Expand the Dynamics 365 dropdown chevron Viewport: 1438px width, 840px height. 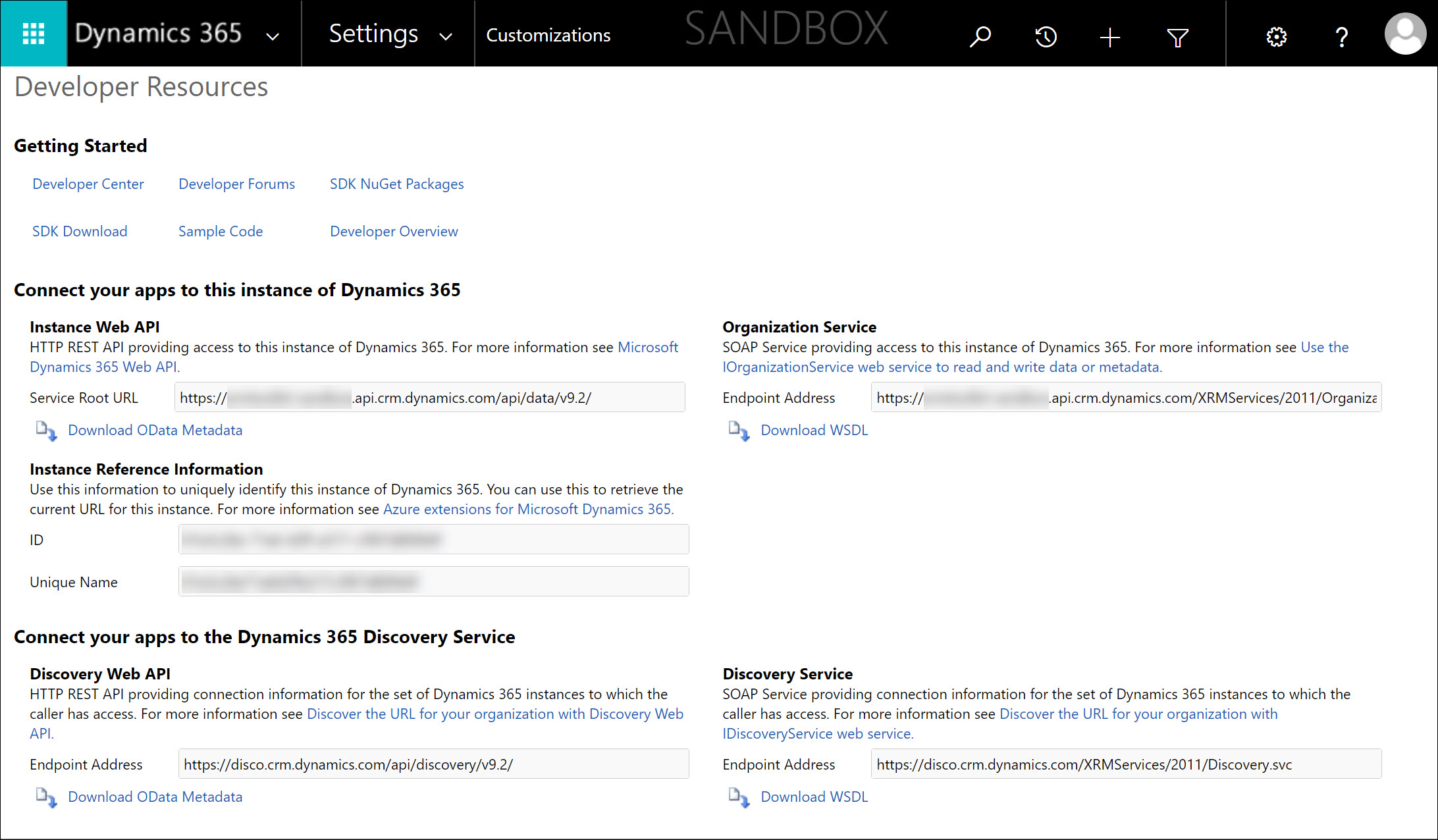tap(273, 37)
